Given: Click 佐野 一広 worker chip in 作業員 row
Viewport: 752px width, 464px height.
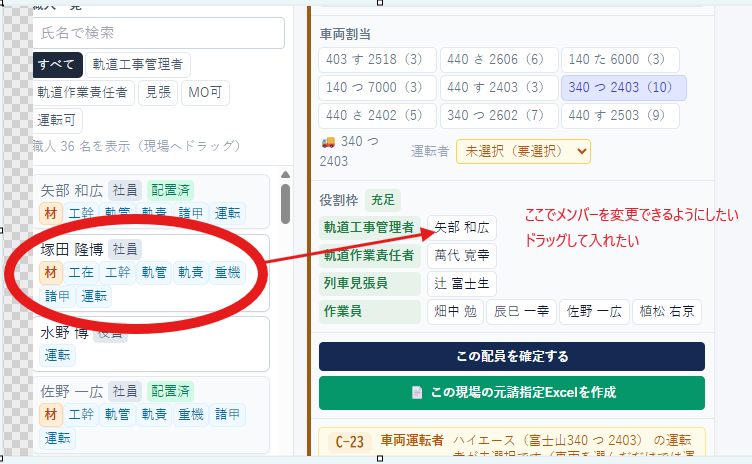Looking at the screenshot, I should click(x=594, y=312).
